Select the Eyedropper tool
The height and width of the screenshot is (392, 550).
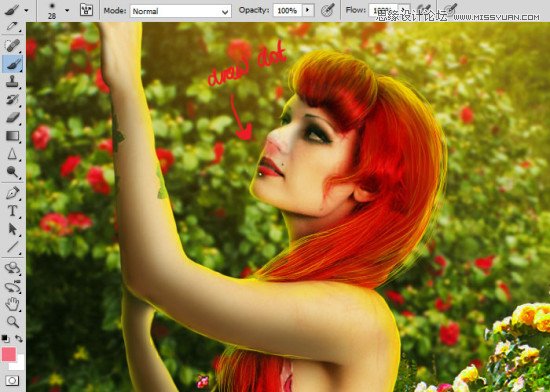13,26
